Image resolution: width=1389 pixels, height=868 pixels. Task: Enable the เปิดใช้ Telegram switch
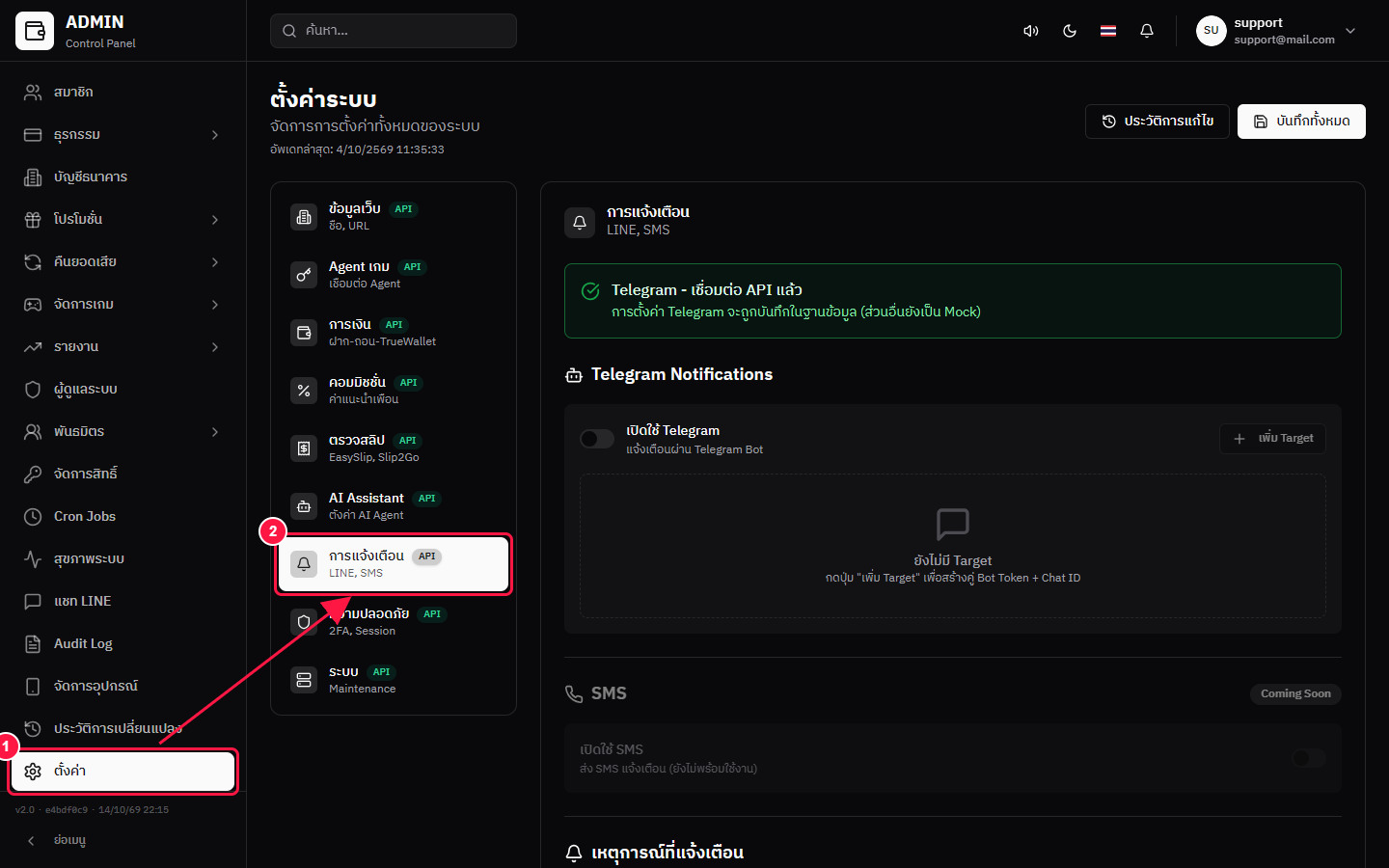[x=597, y=439]
